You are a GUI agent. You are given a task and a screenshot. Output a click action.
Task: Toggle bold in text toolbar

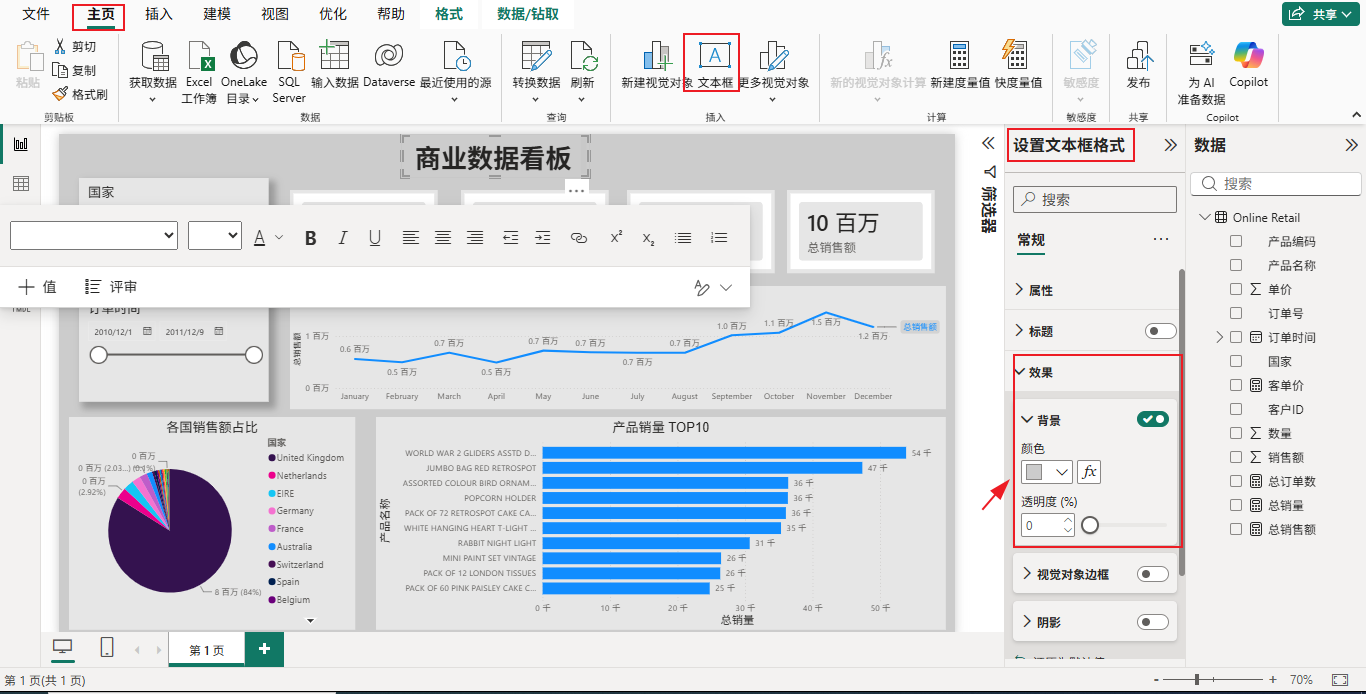pyautogui.click(x=311, y=238)
